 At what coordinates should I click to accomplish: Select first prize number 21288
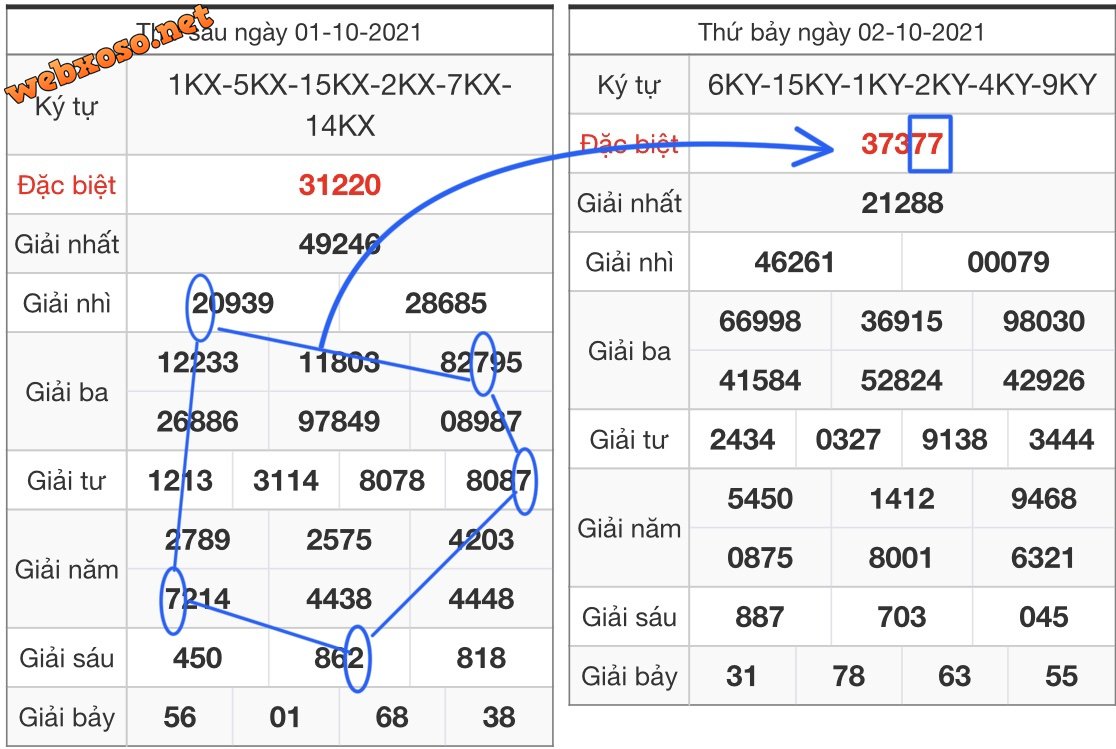(x=901, y=204)
